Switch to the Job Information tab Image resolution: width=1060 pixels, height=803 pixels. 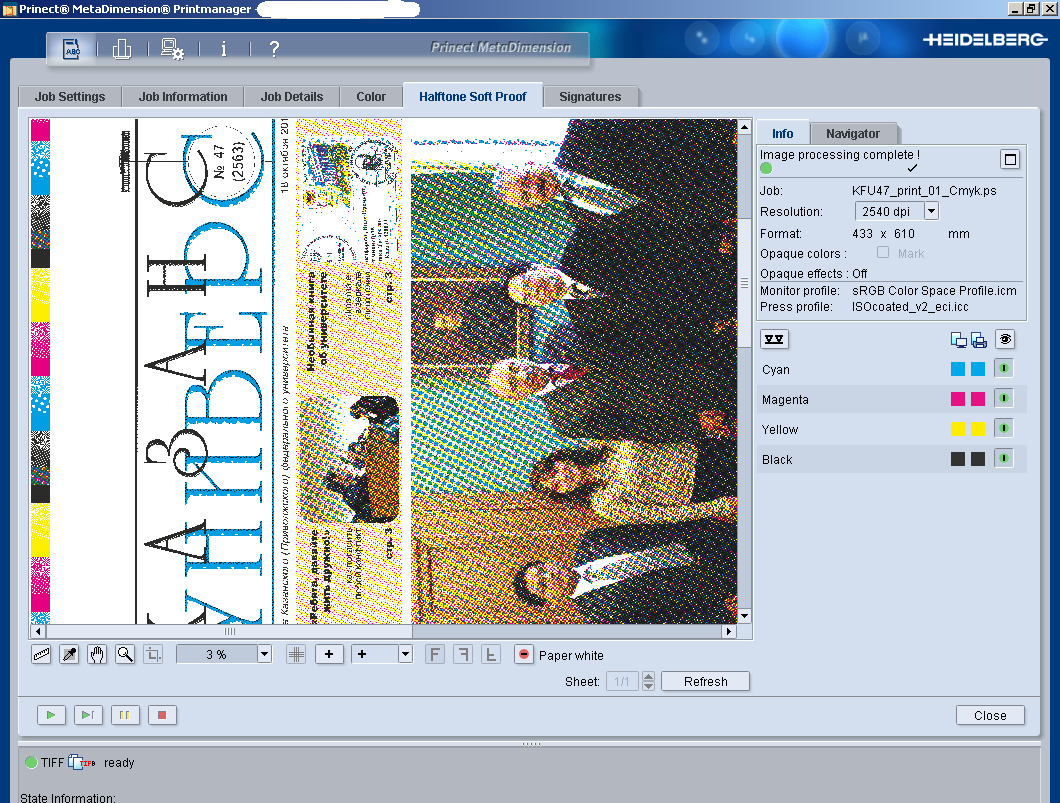[x=183, y=97]
